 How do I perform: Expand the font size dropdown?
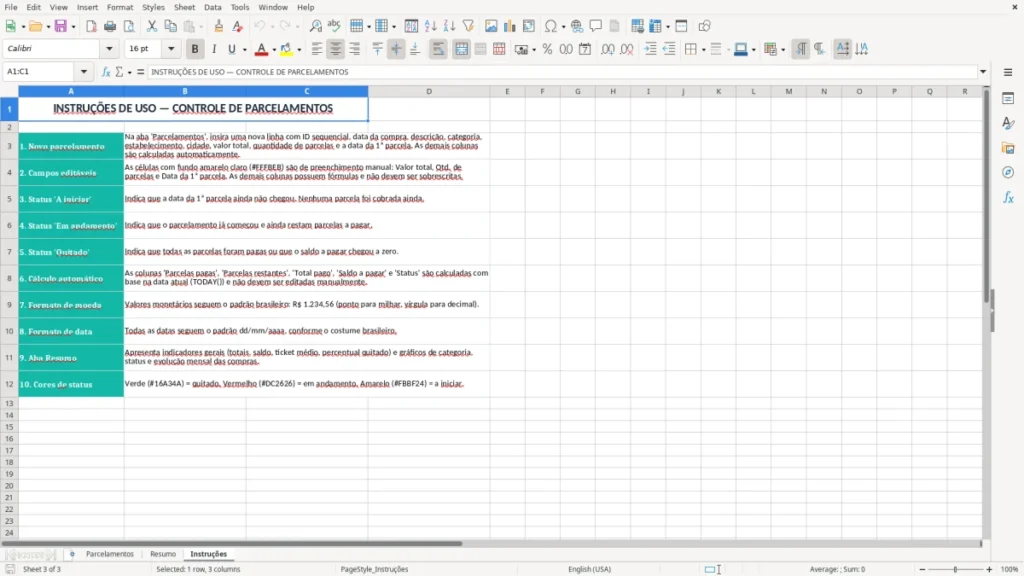click(171, 48)
